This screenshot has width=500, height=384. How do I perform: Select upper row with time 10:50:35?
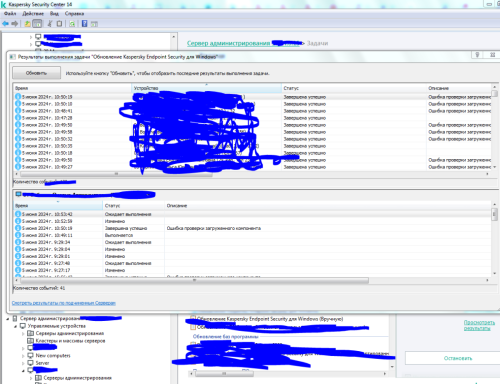coord(252,146)
